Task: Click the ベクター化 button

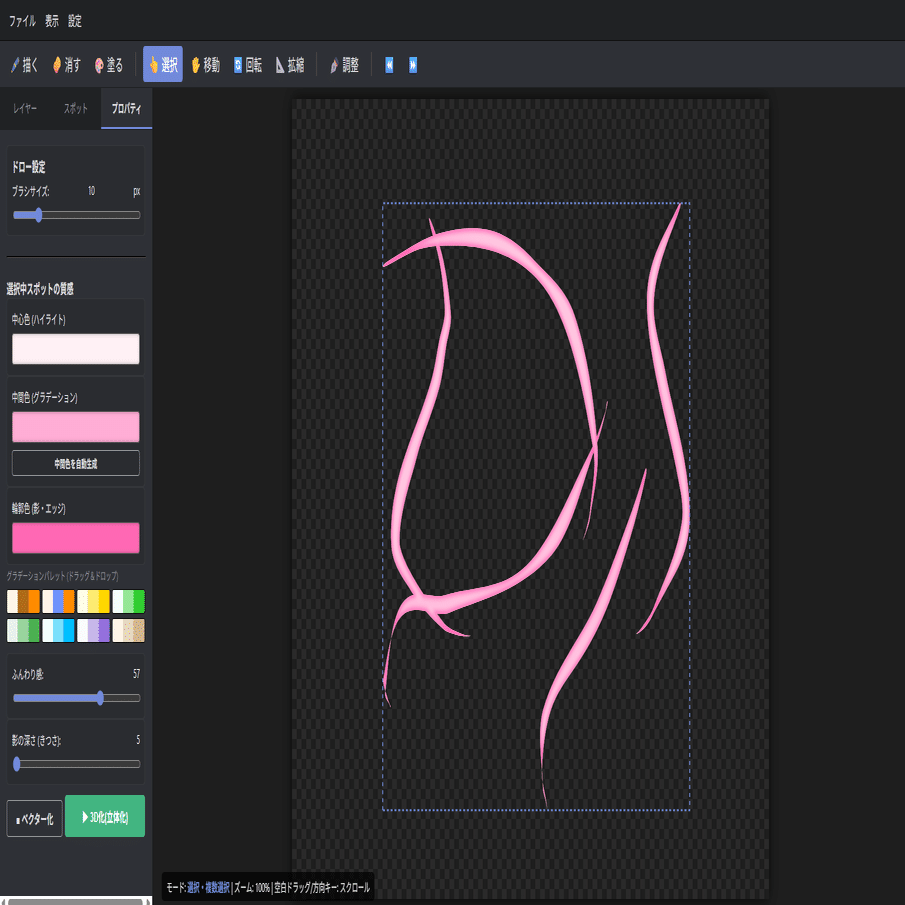Action: (35, 818)
